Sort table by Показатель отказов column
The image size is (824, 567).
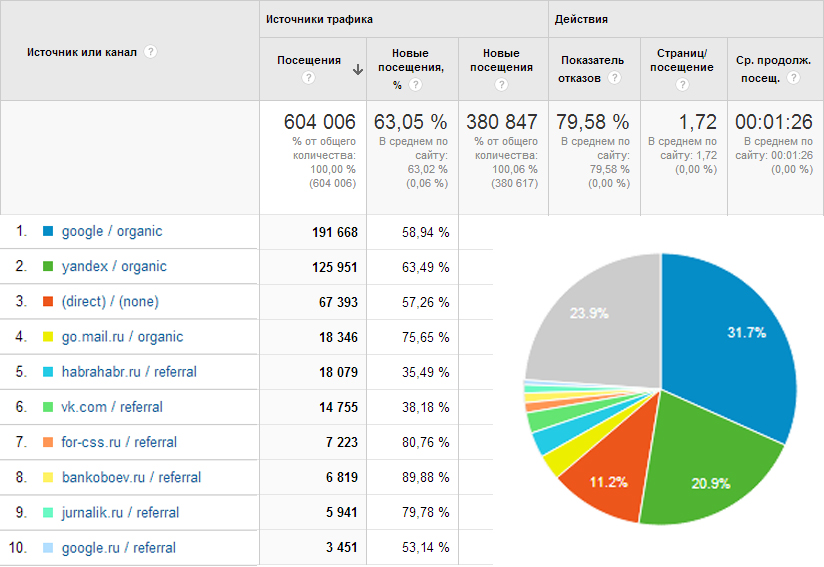click(x=592, y=68)
